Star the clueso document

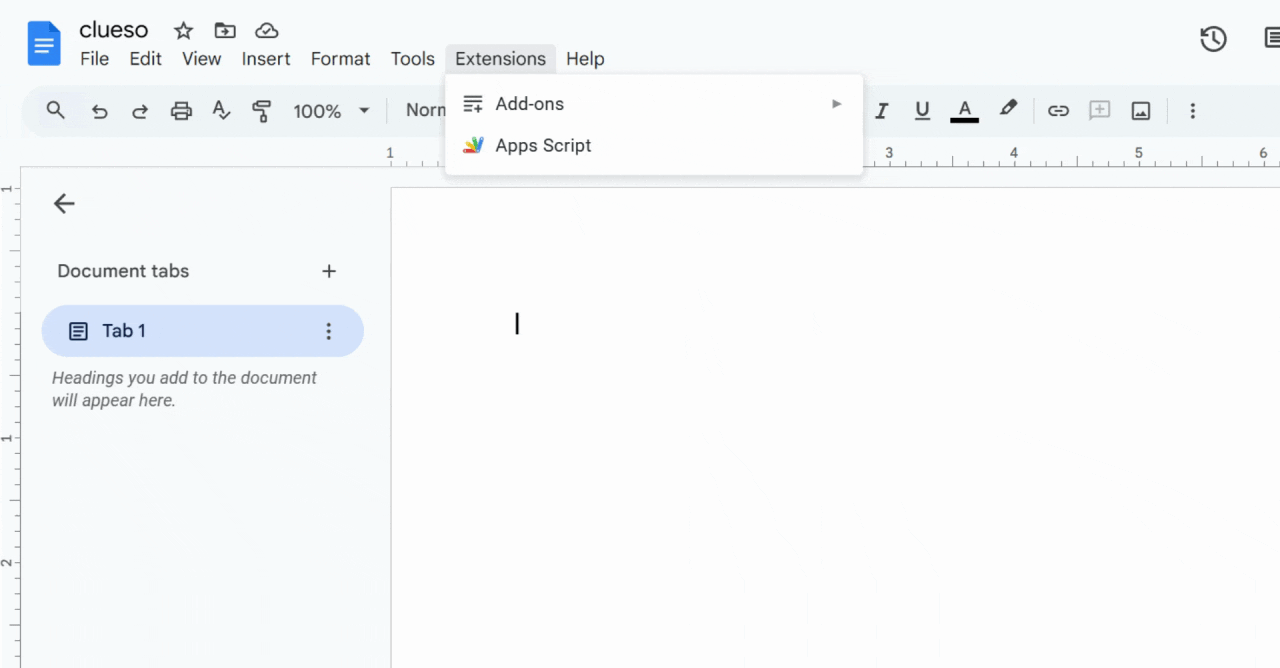[x=183, y=31]
